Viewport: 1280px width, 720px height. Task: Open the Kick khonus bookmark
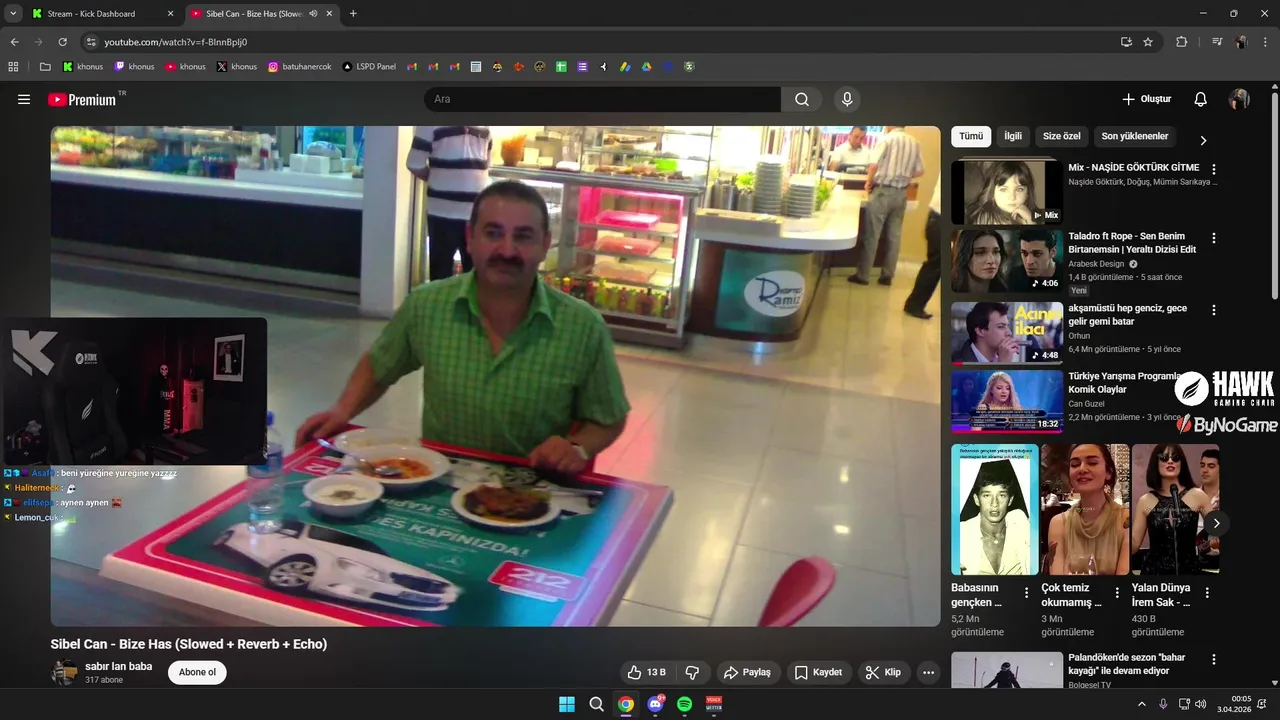[83, 67]
